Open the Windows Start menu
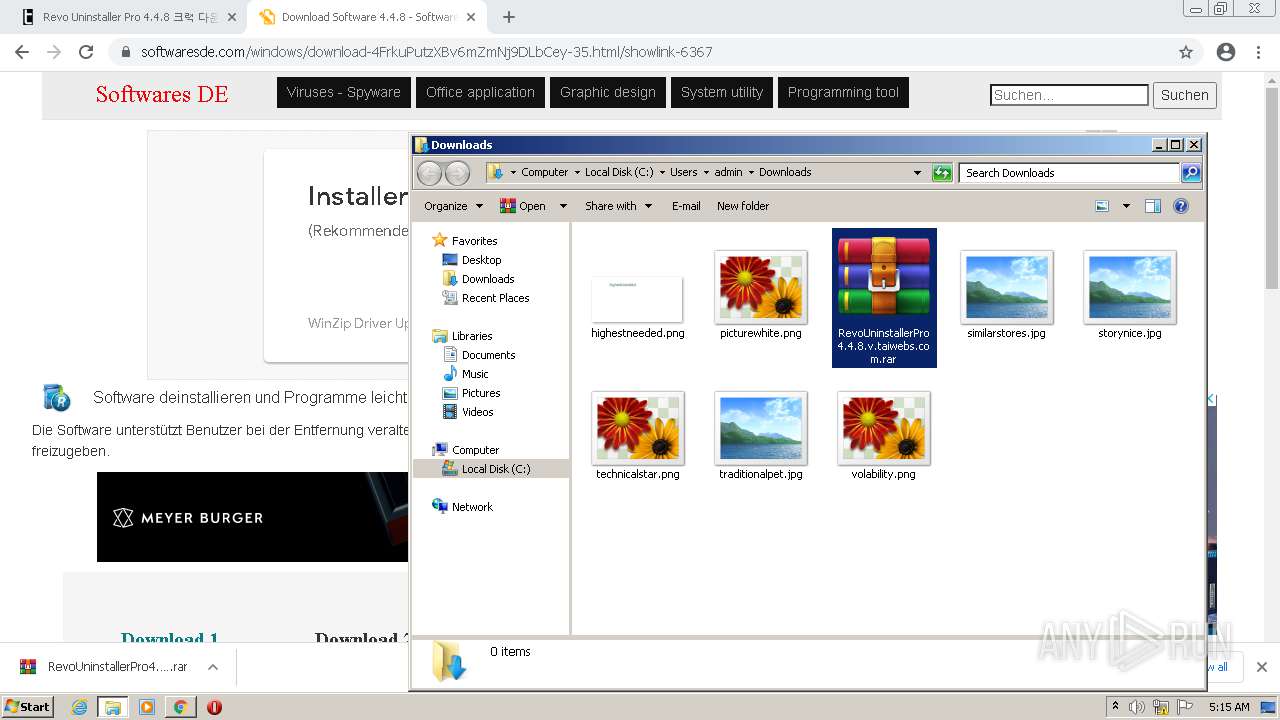Screen dimensions: 1280x720 pos(27,706)
